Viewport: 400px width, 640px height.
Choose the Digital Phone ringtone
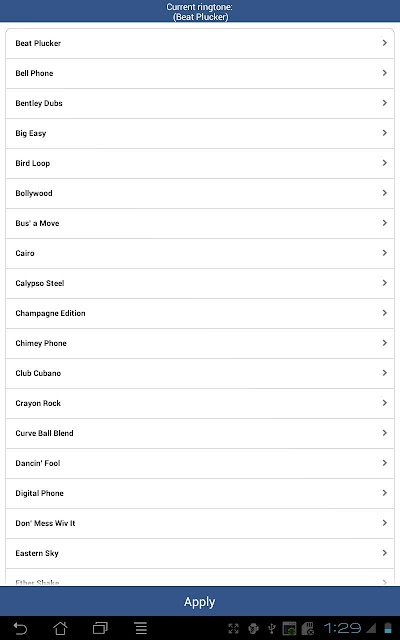(200, 493)
